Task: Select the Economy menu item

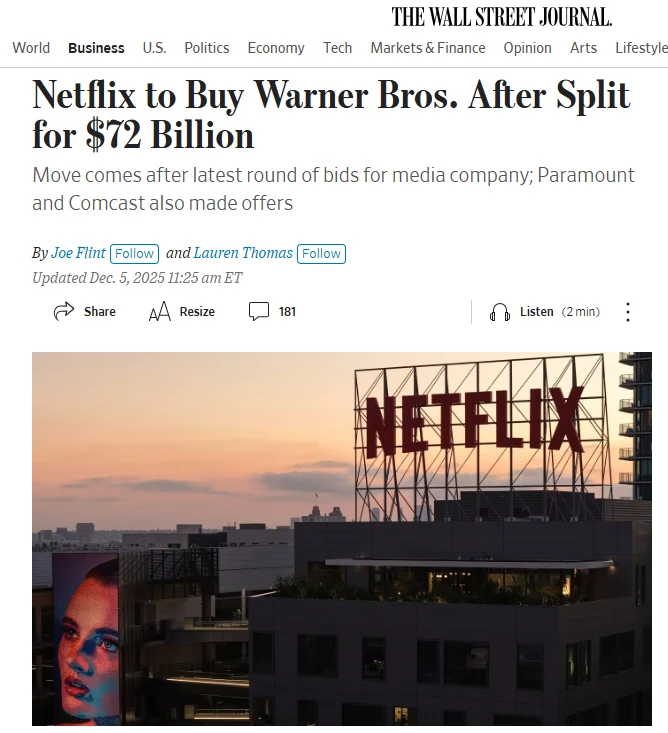Action: pyautogui.click(x=276, y=48)
